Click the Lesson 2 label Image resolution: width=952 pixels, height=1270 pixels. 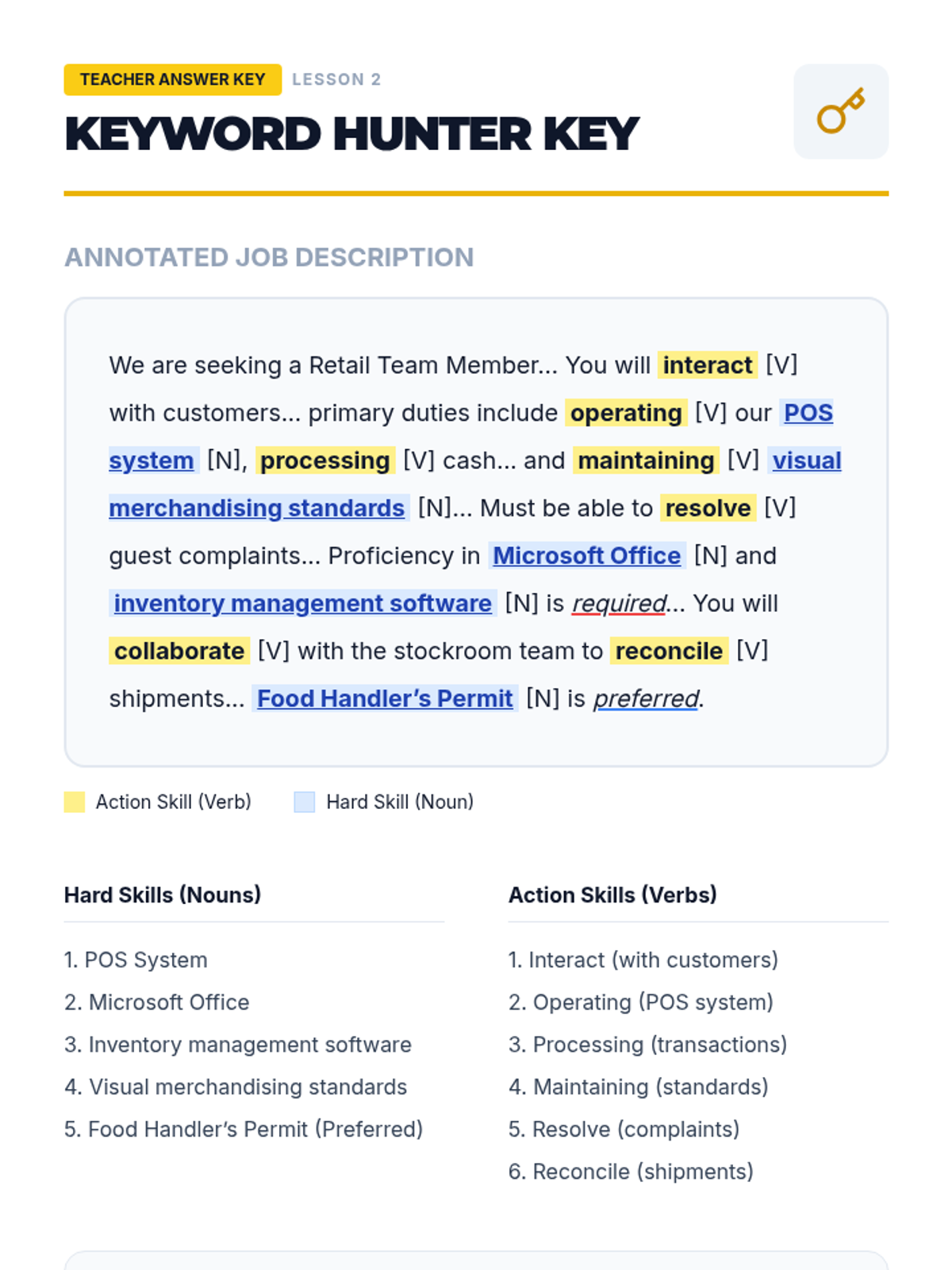[x=336, y=79]
